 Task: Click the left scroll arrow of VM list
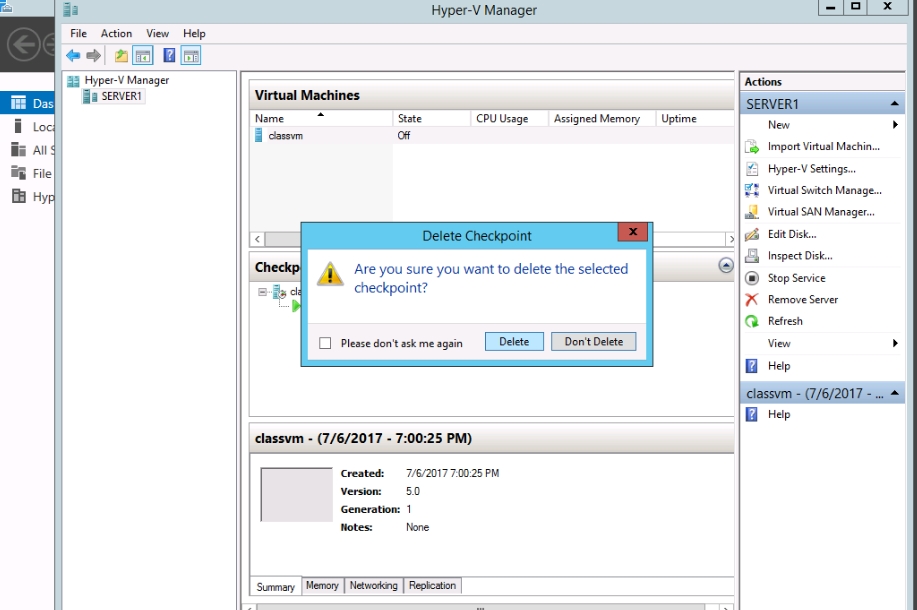click(x=257, y=239)
